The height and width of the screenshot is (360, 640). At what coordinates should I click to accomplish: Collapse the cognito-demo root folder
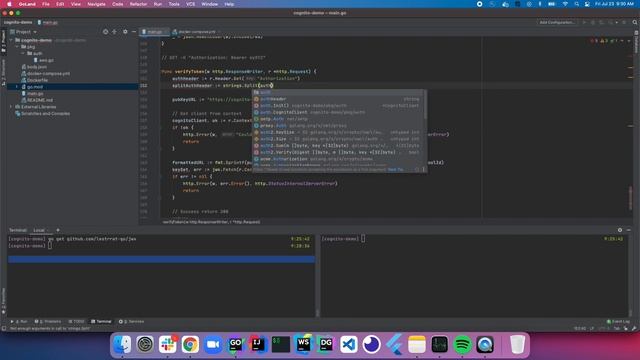[x=11, y=40]
